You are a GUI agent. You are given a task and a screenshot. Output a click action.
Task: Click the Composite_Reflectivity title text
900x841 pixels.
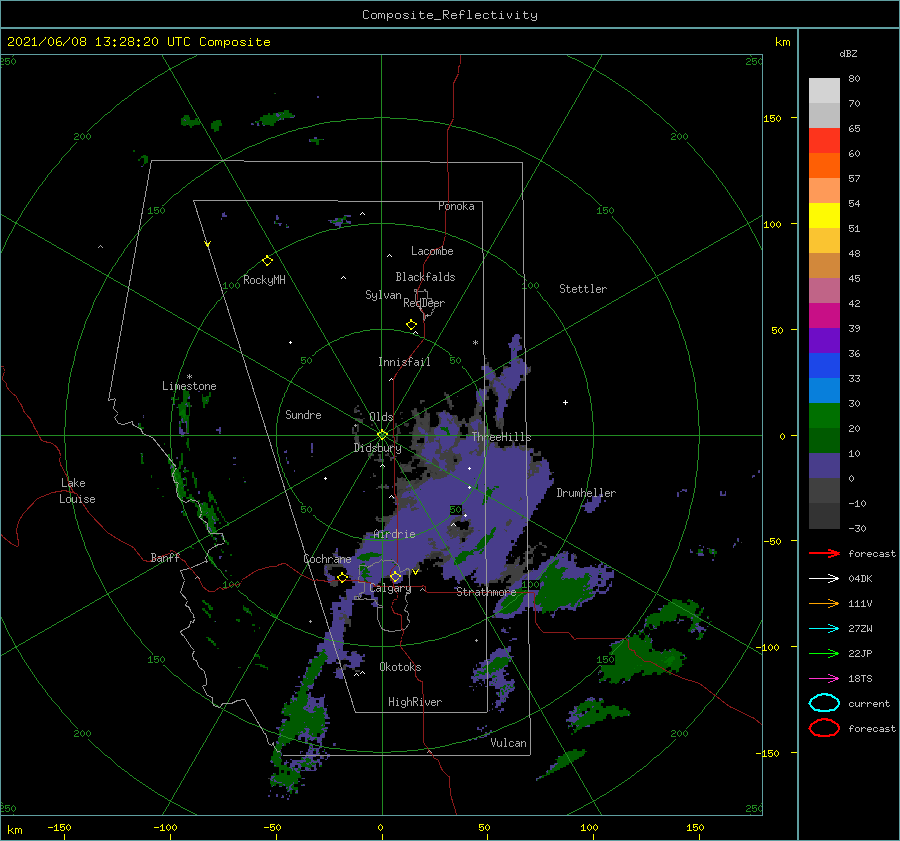(x=449, y=15)
